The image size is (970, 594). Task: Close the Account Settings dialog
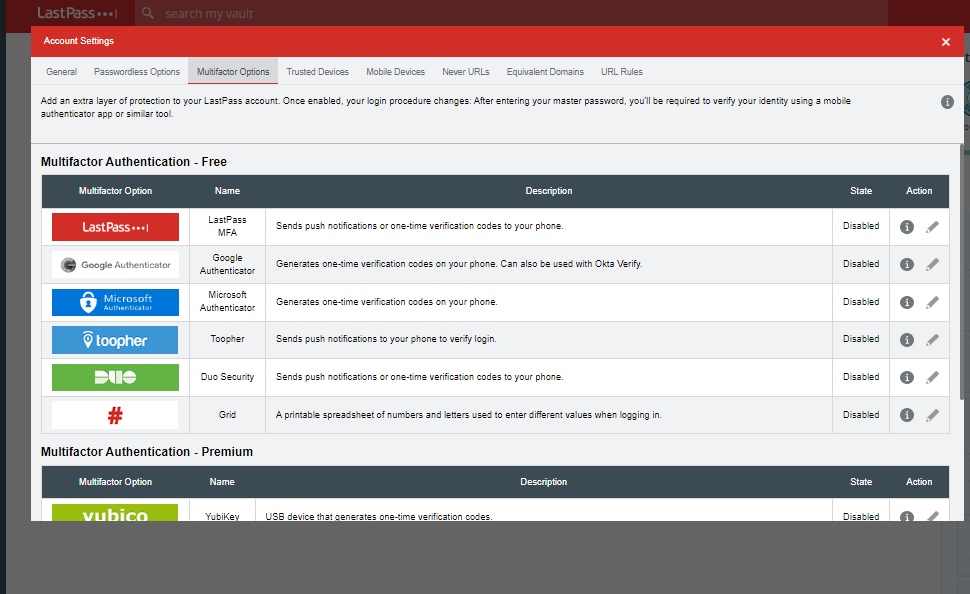[946, 42]
